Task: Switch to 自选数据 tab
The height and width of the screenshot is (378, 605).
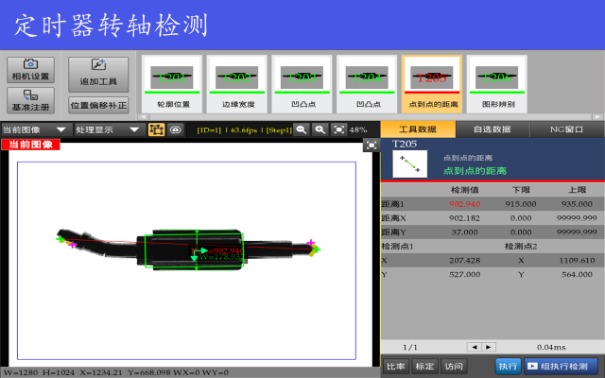Action: pyautogui.click(x=492, y=130)
